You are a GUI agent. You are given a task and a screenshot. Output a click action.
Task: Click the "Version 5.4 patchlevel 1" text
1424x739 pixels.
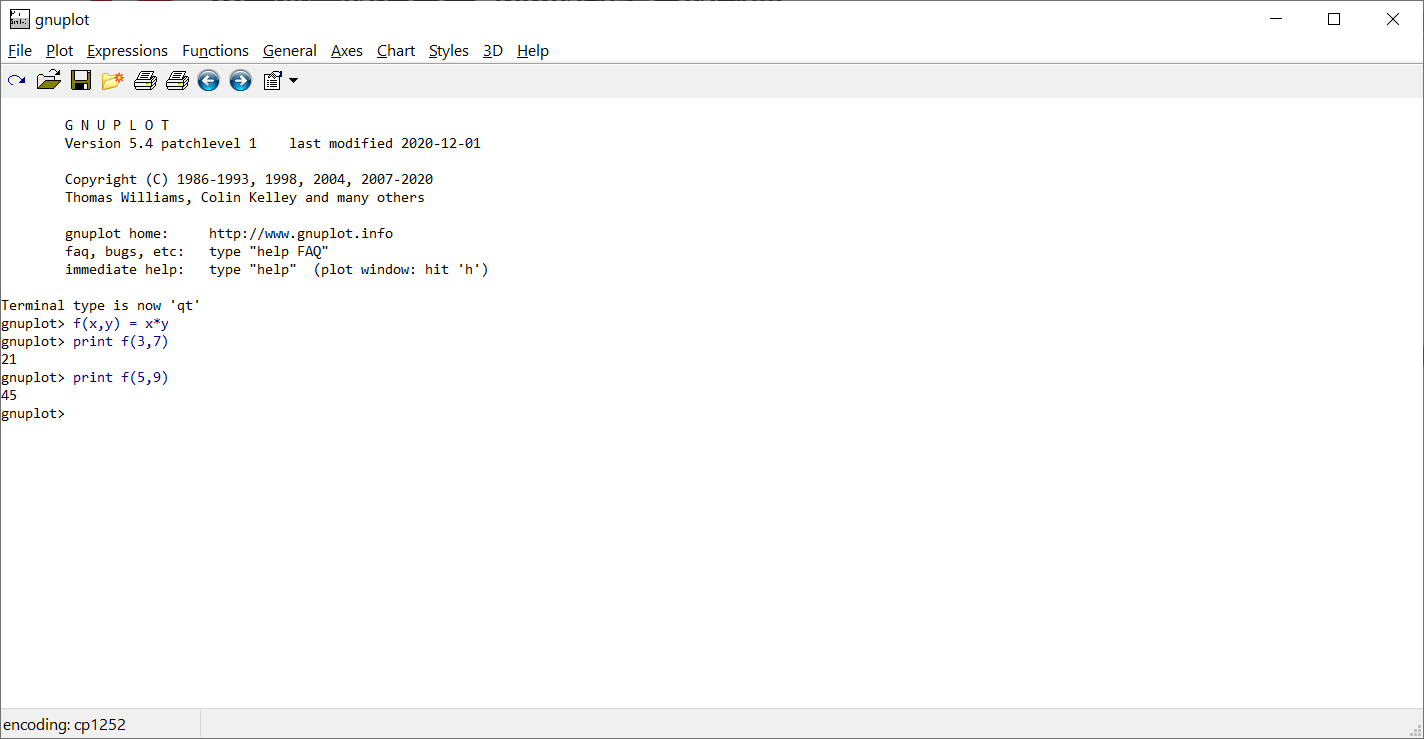coord(161,143)
